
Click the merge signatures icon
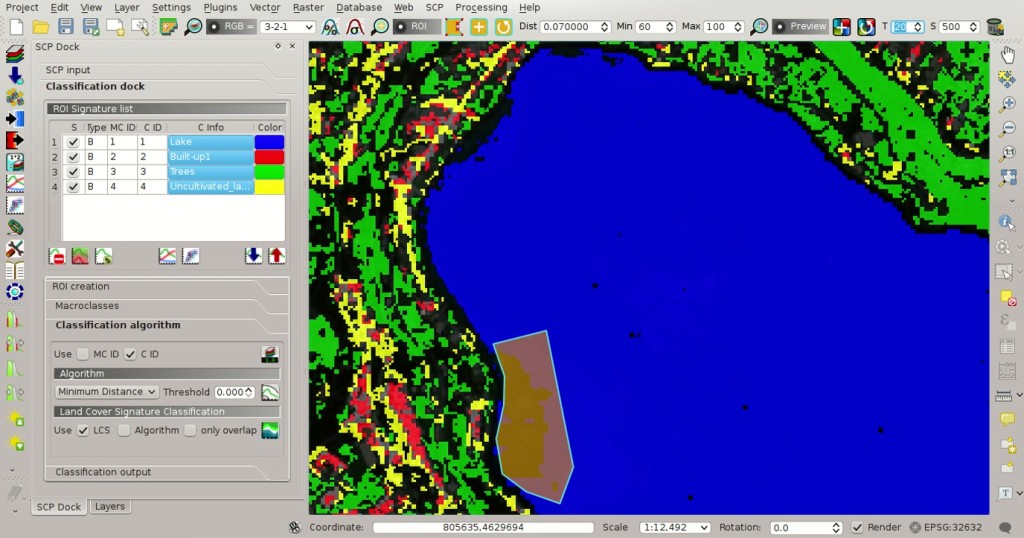[x=80, y=256]
